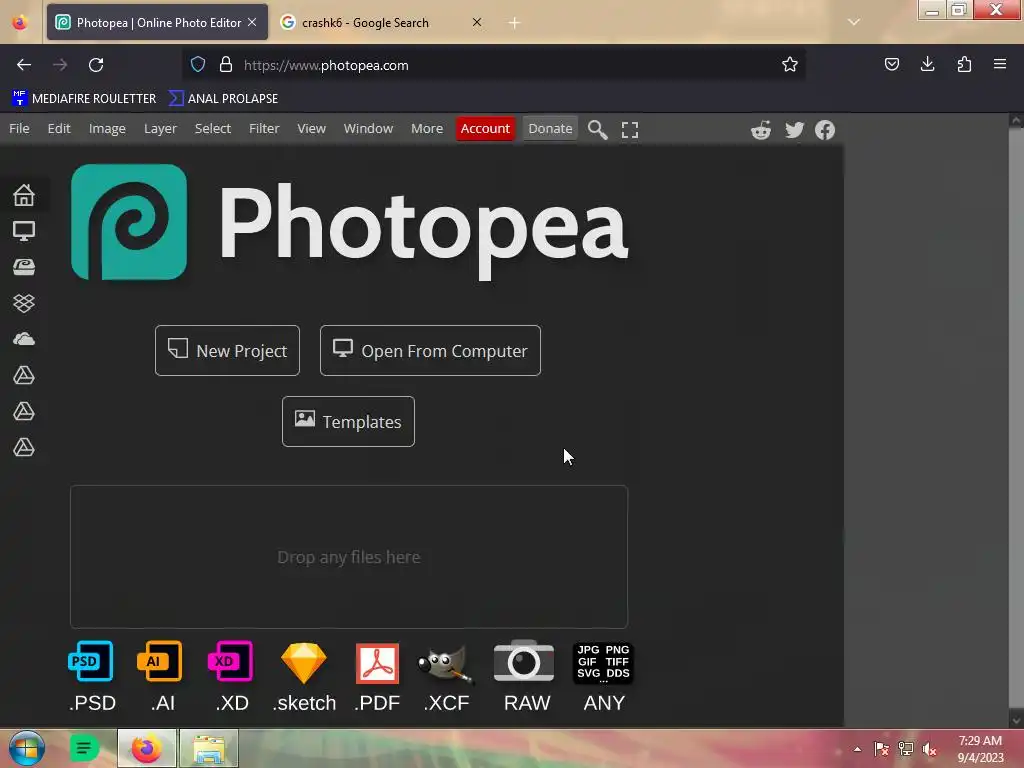Open the Home sidebar icon
1024x768 pixels.
(x=24, y=195)
